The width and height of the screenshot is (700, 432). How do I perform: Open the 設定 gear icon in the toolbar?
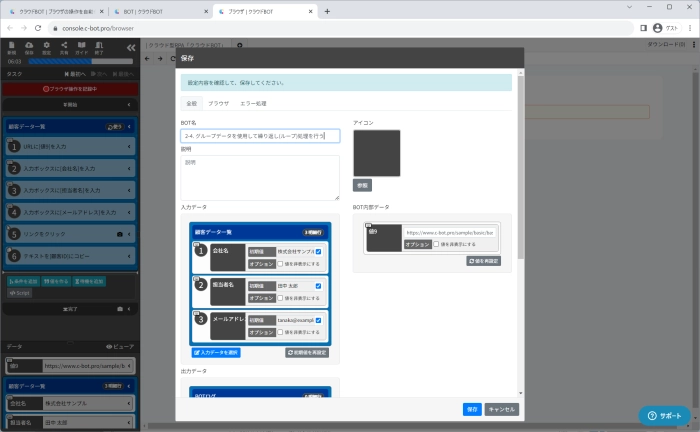pos(47,46)
